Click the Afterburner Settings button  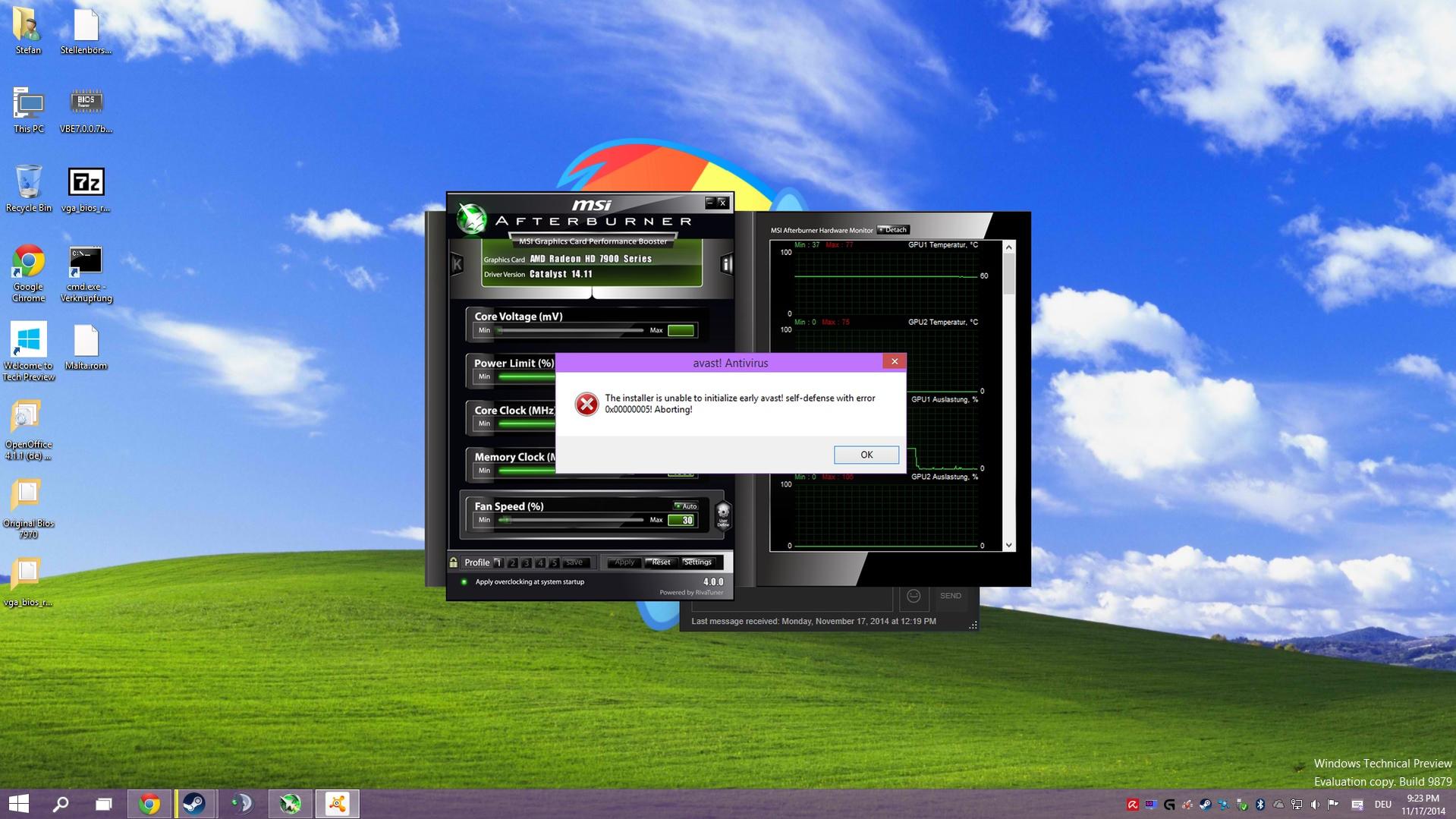(697, 562)
